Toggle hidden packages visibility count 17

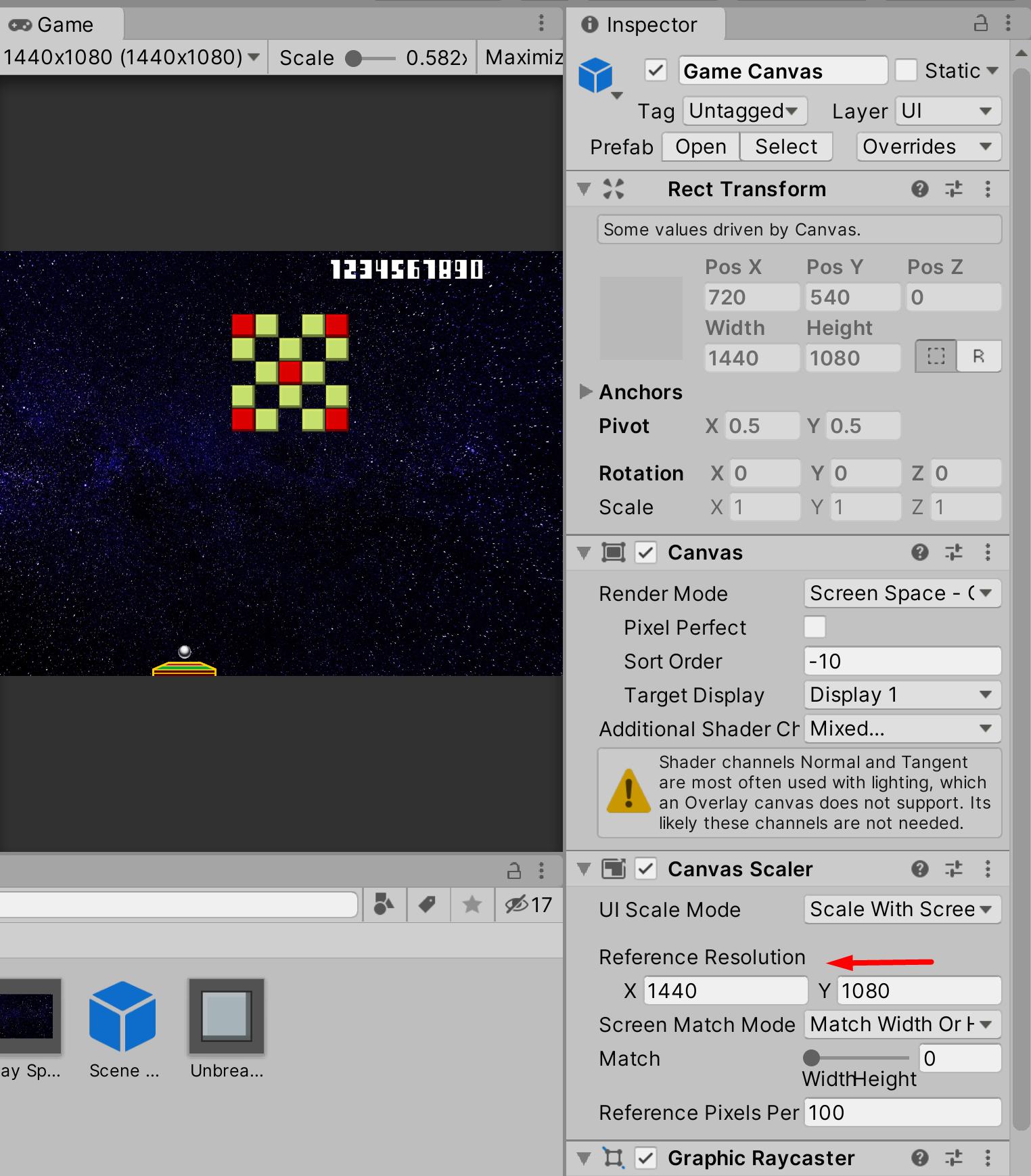(x=528, y=905)
